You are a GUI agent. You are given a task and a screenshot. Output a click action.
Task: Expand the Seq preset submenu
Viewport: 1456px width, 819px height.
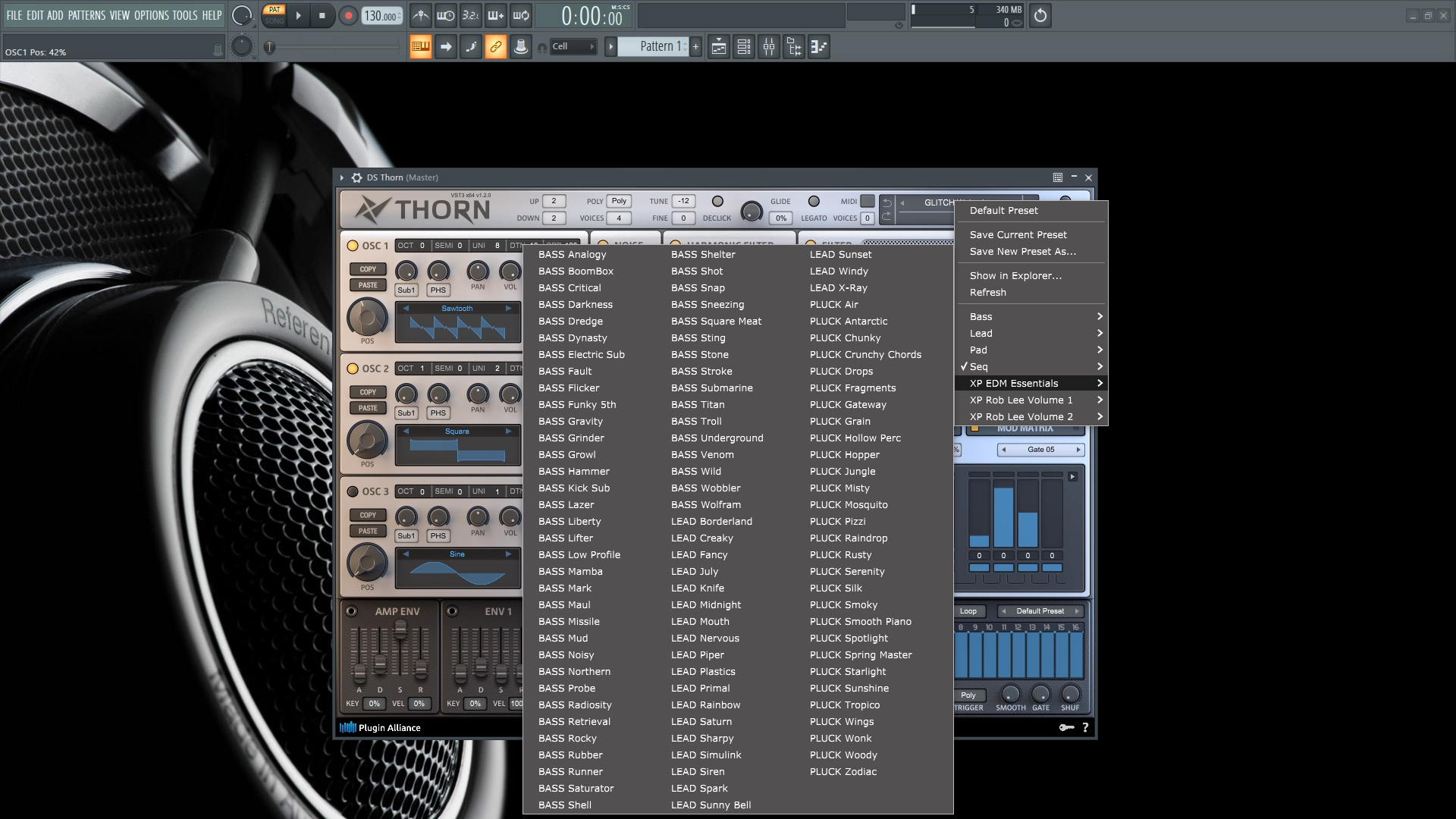click(1031, 367)
